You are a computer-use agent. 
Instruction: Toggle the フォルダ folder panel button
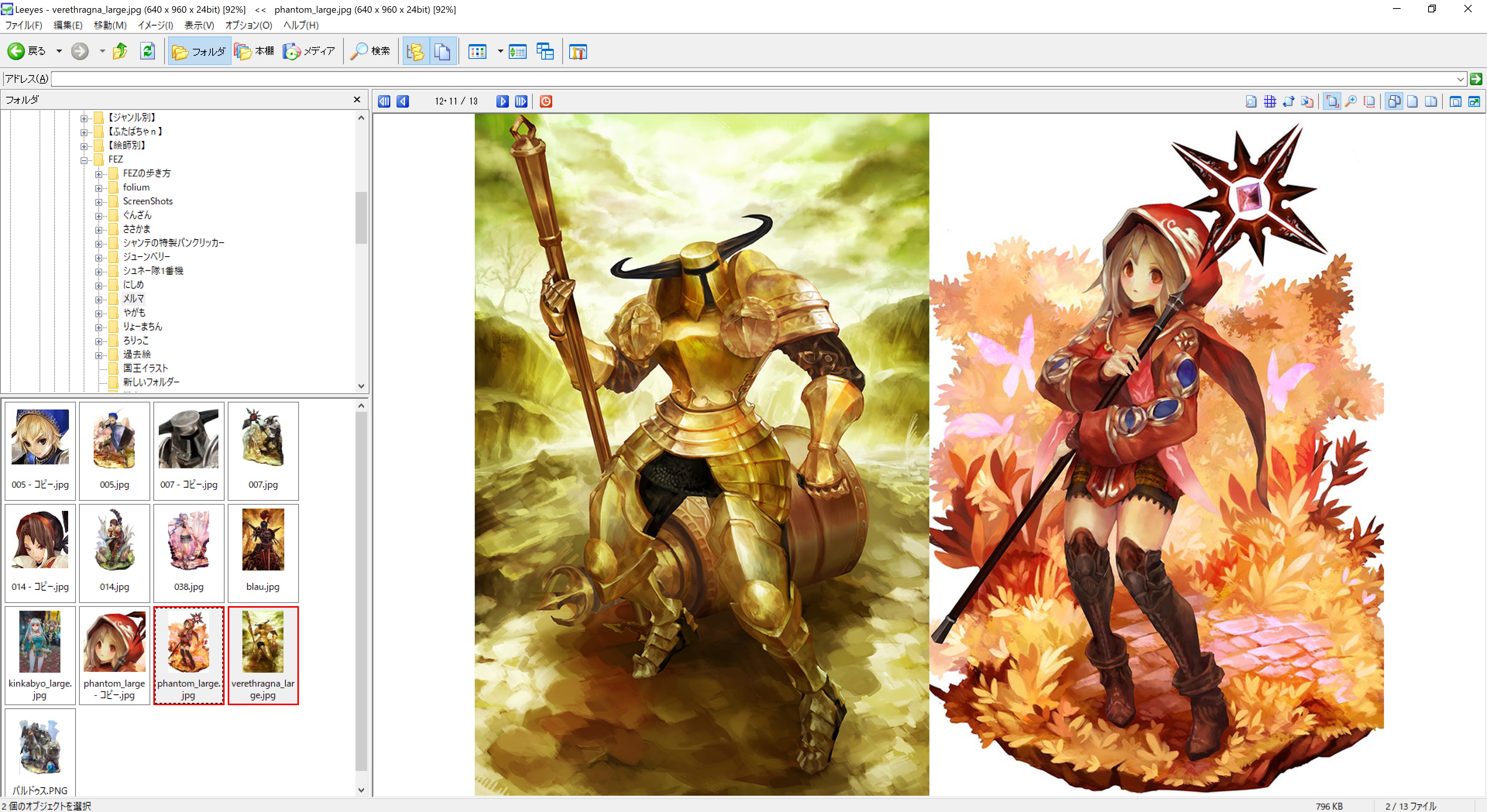(199, 51)
